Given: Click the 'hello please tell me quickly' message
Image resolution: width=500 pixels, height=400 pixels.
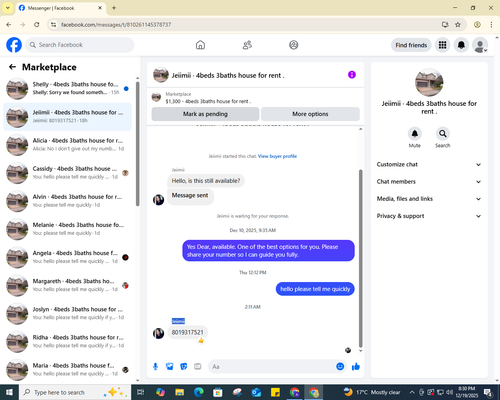Looking at the screenshot, I should 315,289.
